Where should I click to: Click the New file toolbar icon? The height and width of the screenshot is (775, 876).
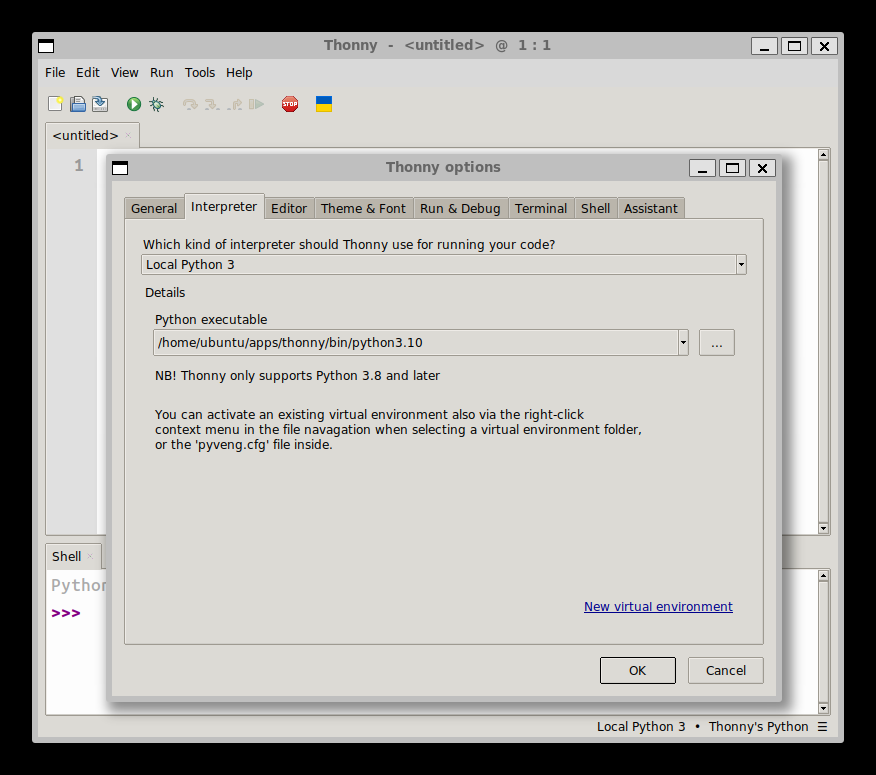tap(56, 104)
